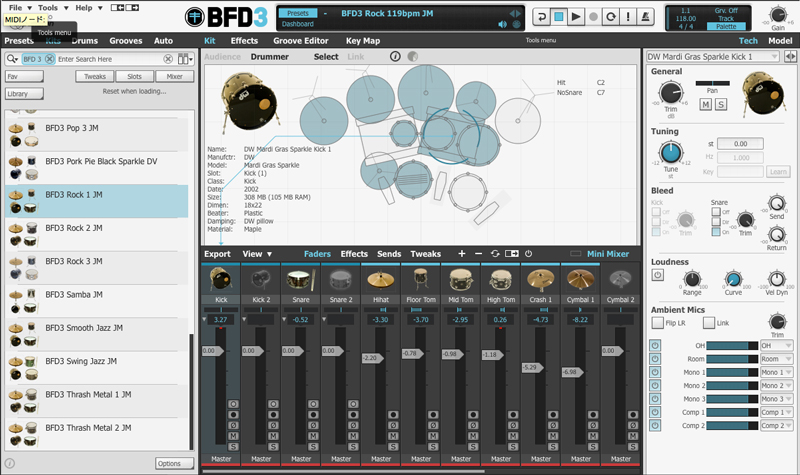Click the Kick channel drum icon
Screen dimensions: 800x475
[221, 280]
